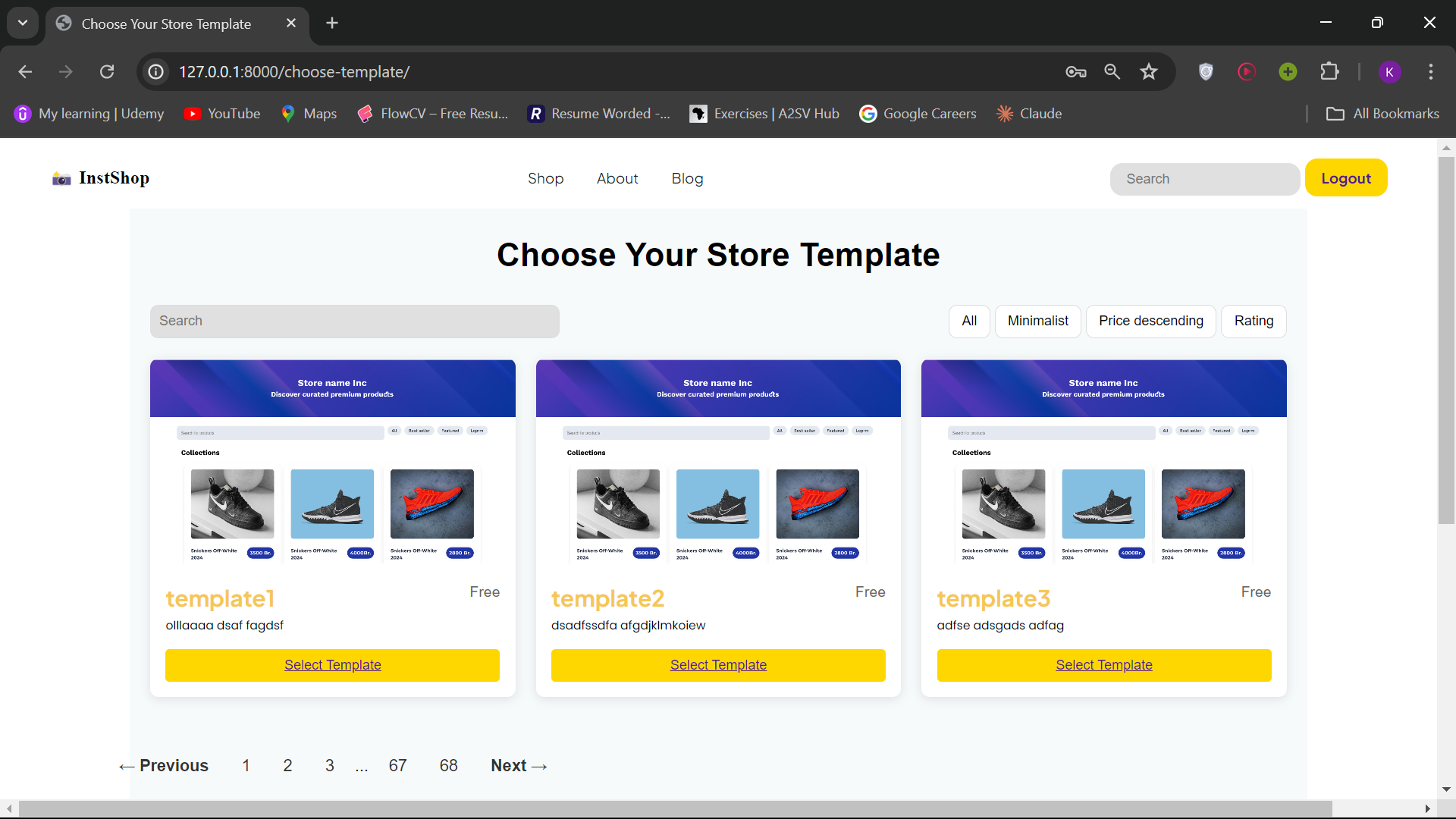Click the Shop menu item

[x=545, y=178]
